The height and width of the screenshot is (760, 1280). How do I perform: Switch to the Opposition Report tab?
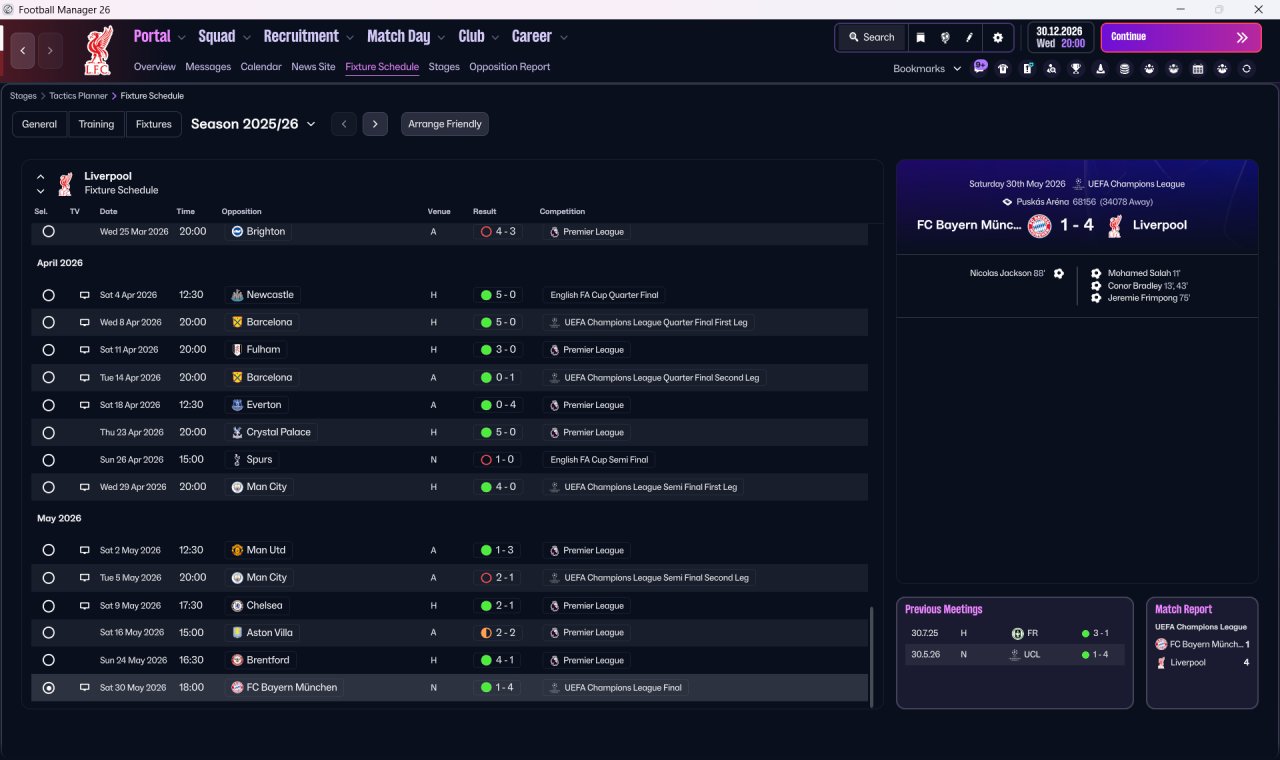[509, 67]
